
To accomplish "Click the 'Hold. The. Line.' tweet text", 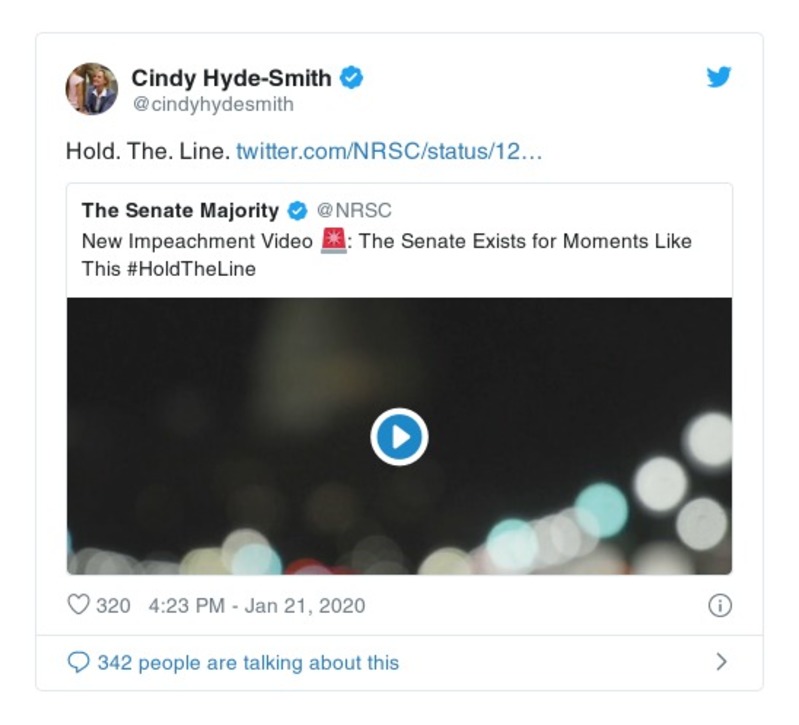I will click(x=147, y=153).
